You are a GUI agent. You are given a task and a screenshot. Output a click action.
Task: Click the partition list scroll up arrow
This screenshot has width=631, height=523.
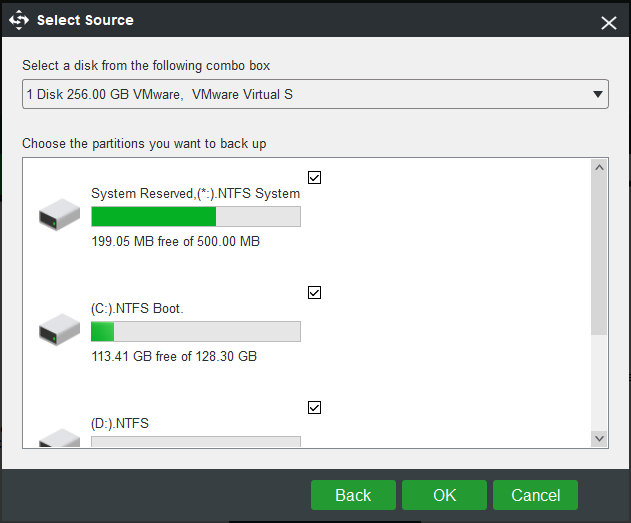[599, 167]
